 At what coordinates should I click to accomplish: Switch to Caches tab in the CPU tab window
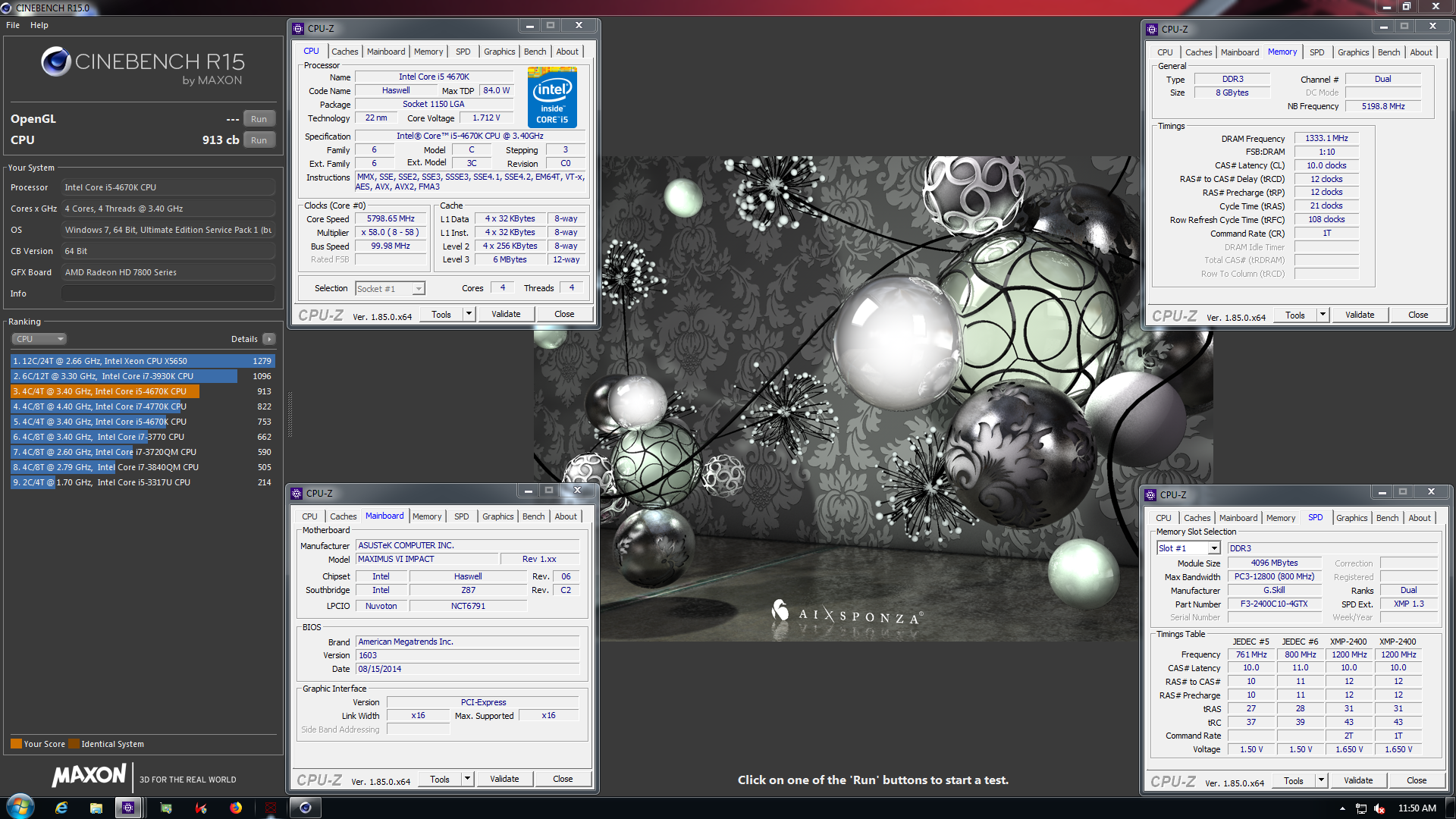(344, 52)
